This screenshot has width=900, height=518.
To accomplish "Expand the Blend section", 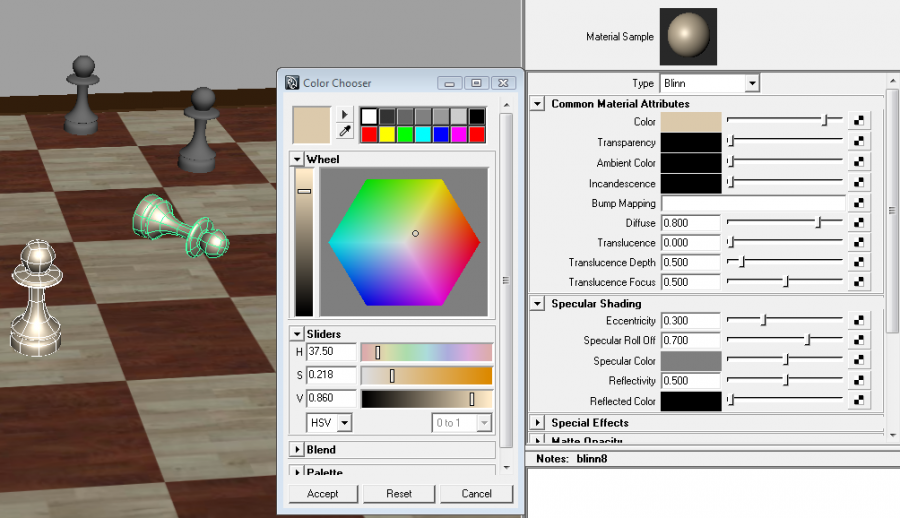I will point(297,450).
